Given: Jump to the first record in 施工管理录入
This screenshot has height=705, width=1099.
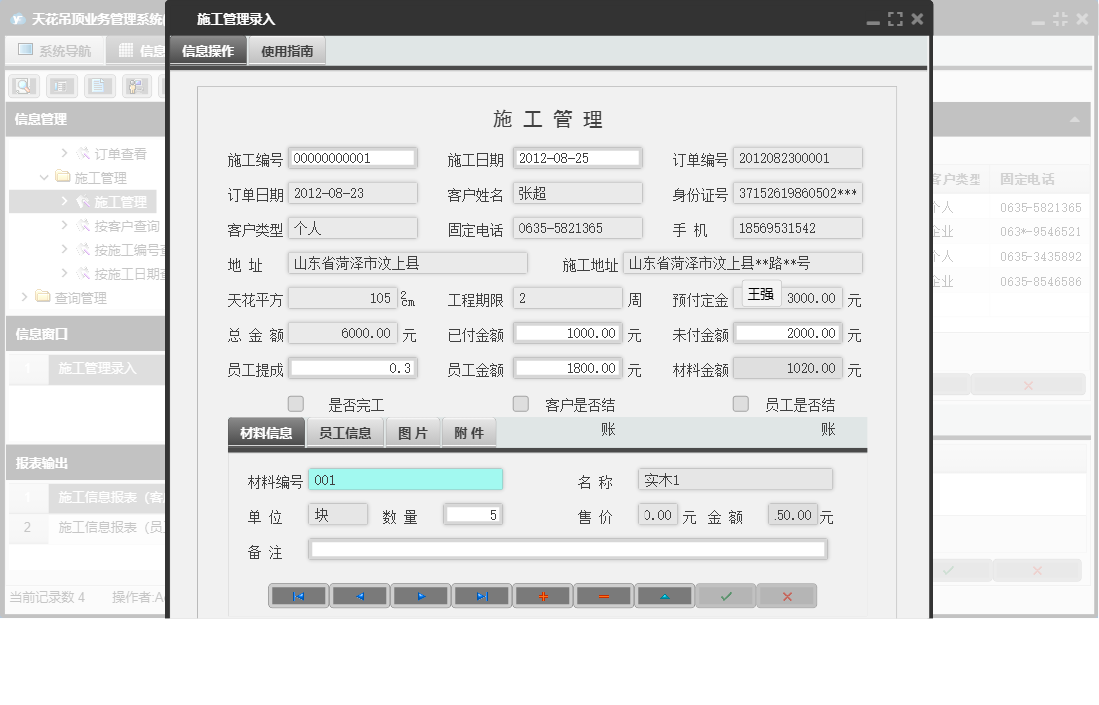Looking at the screenshot, I should pos(298,595).
